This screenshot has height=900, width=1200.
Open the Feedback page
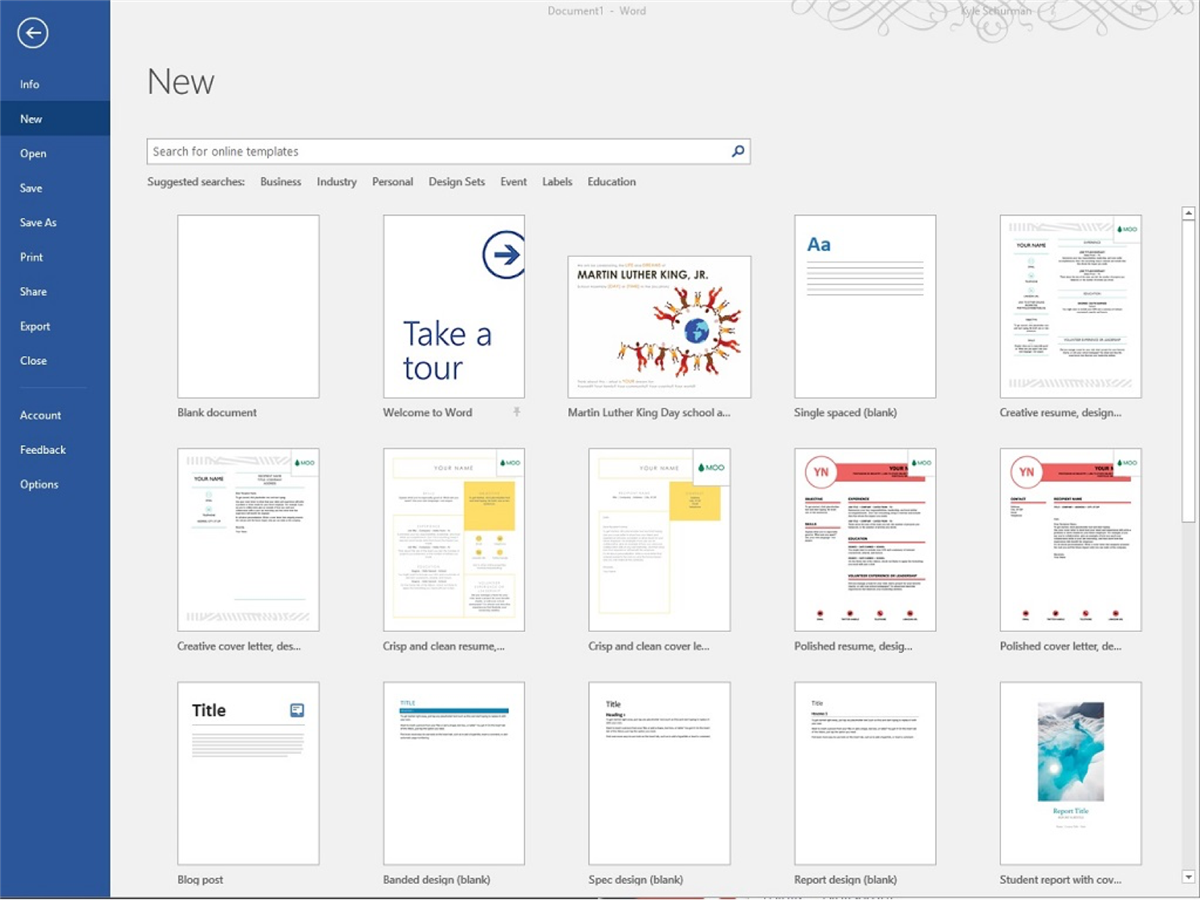coord(43,450)
